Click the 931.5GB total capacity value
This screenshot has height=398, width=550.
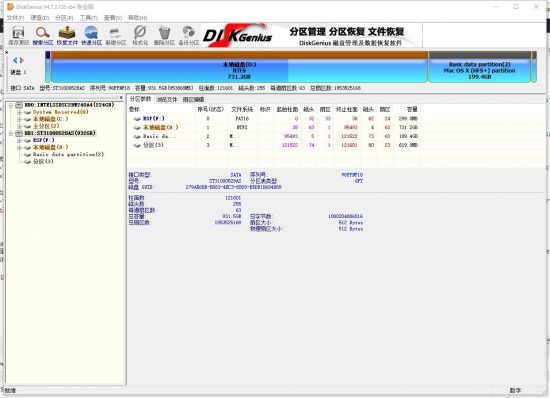click(232, 216)
